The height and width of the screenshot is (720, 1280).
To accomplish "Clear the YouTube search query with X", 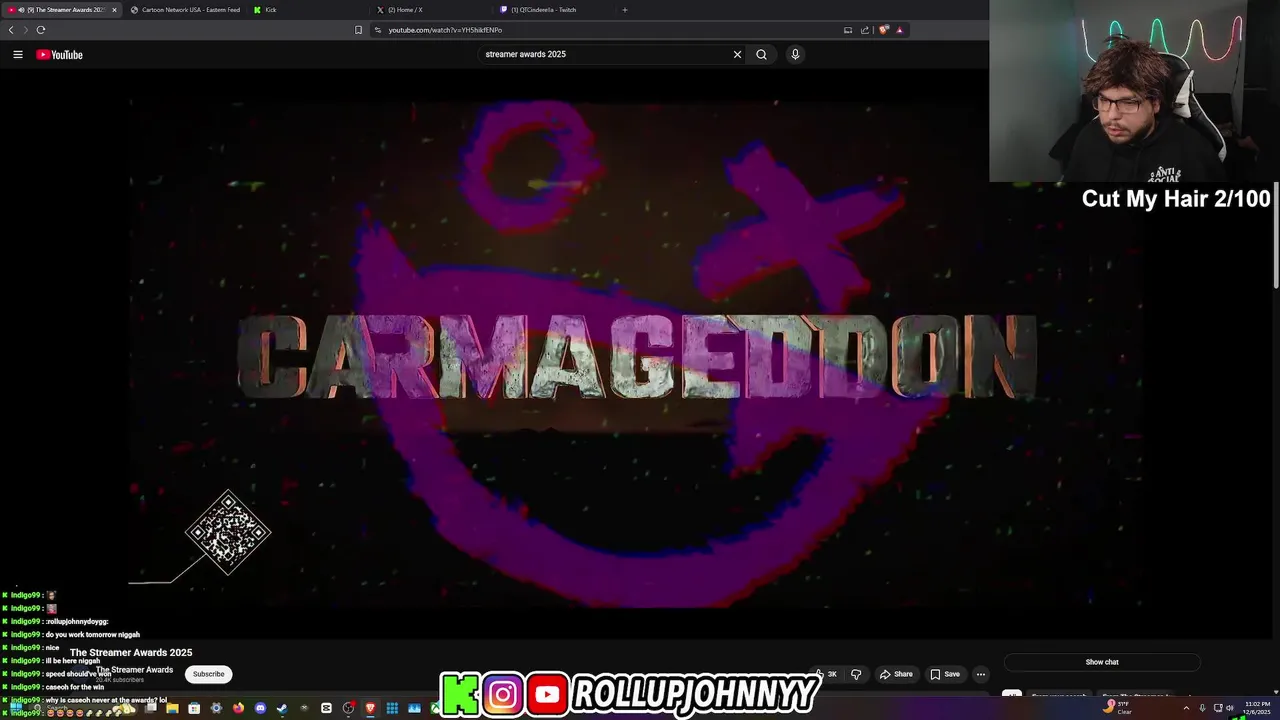I will [738, 55].
